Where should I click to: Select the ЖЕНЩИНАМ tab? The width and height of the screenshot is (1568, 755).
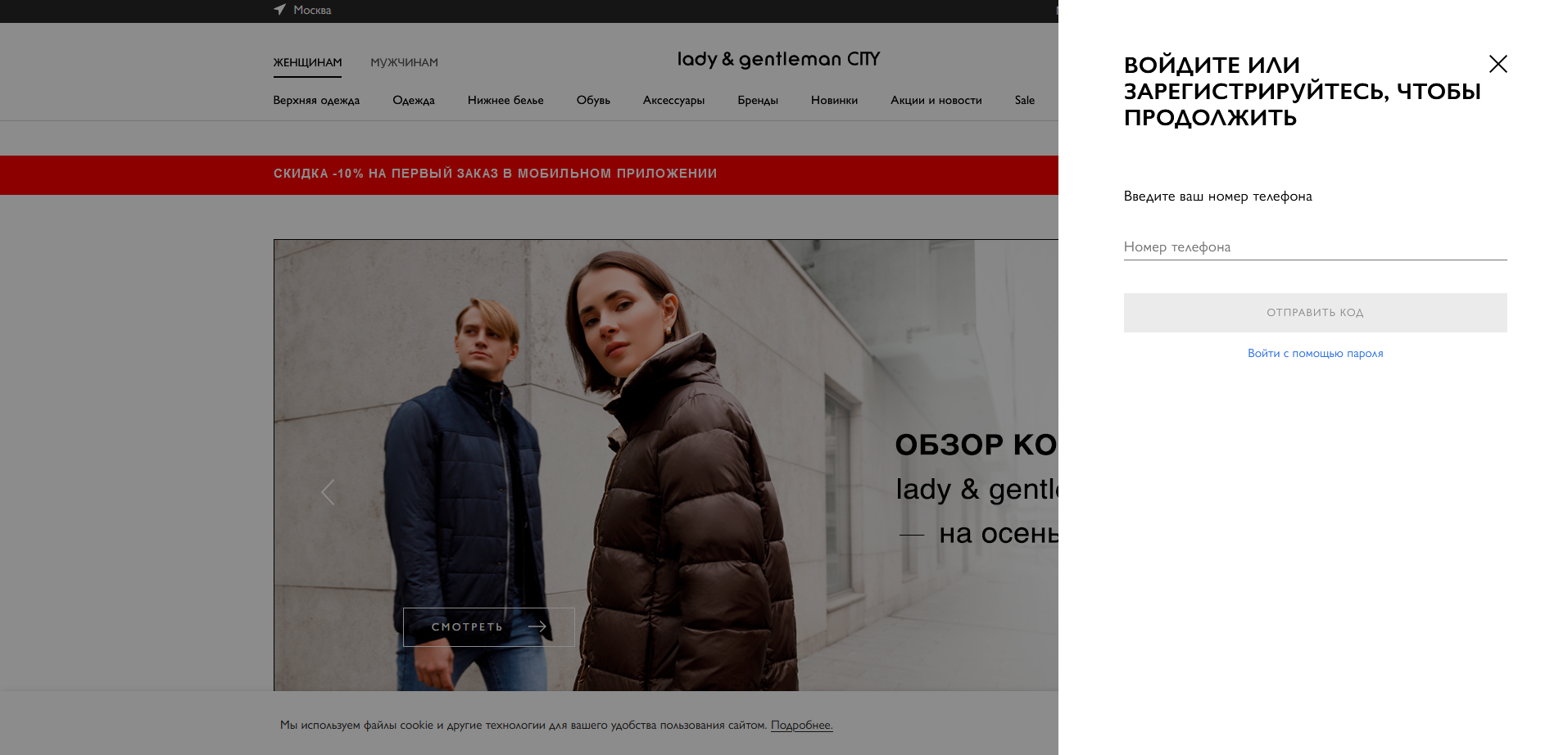pyautogui.click(x=307, y=62)
